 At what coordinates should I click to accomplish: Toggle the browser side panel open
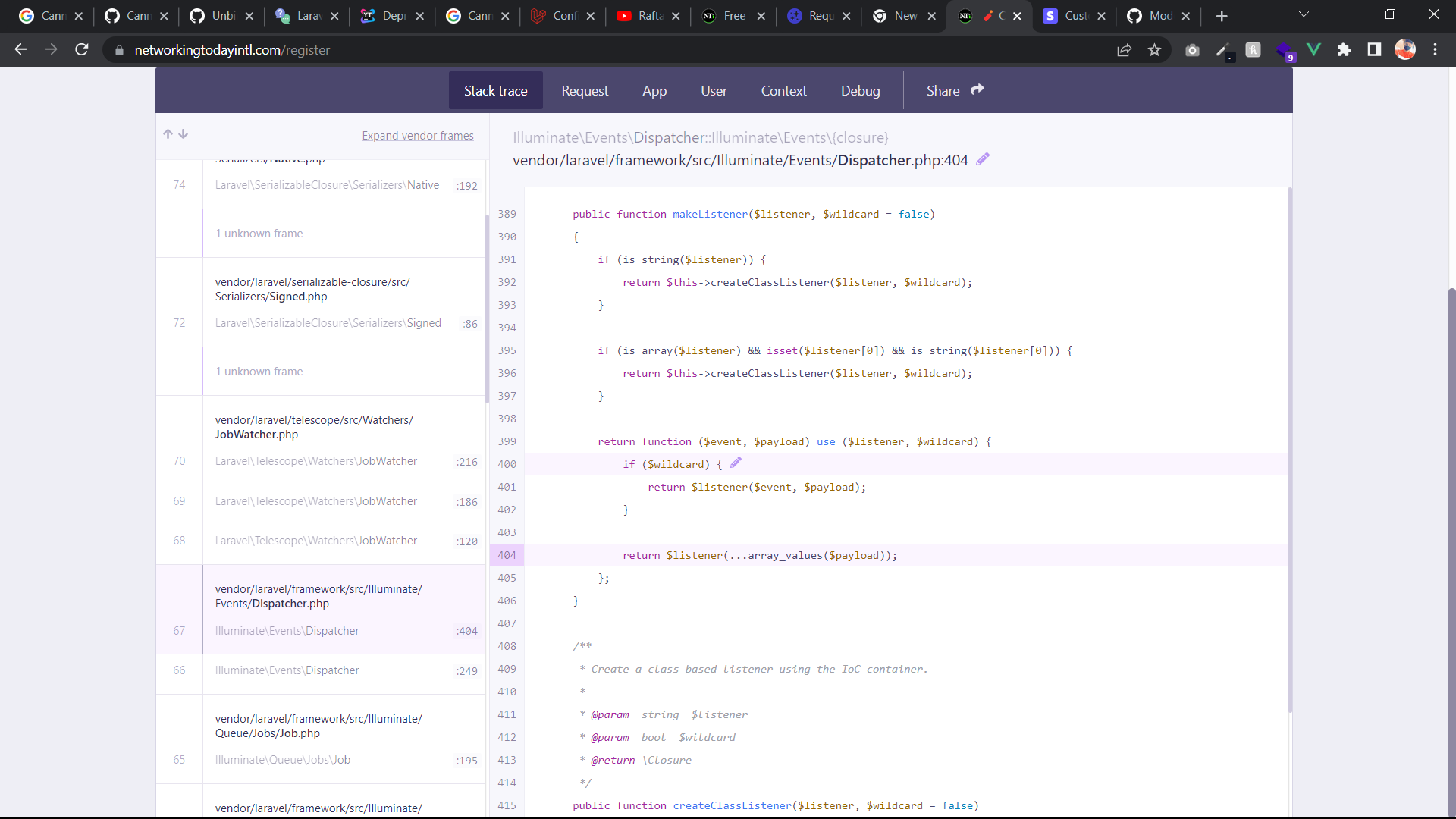1375,49
